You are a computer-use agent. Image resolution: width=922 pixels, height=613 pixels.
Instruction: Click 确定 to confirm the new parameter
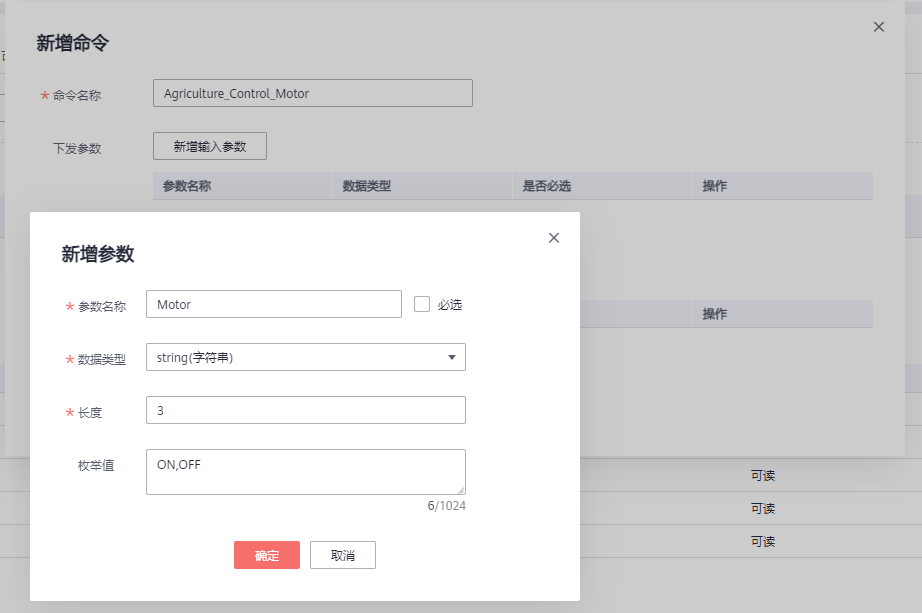[267, 556]
